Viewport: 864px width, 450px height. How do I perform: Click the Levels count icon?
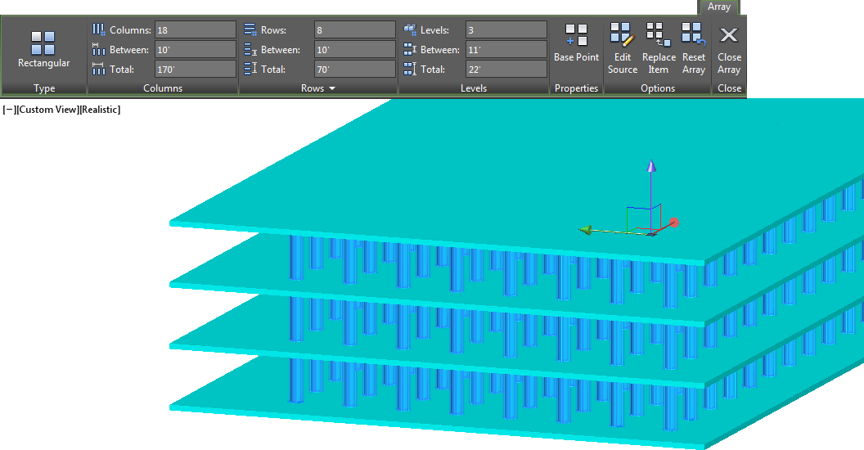pyautogui.click(x=410, y=30)
